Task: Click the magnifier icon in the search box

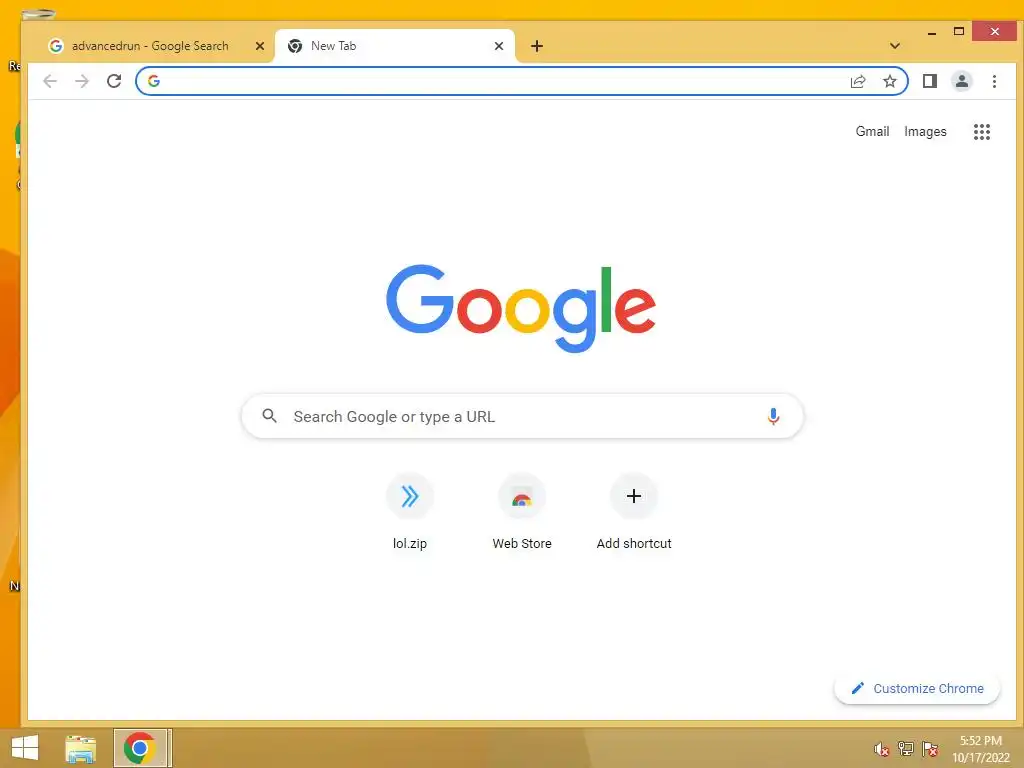Action: click(x=269, y=416)
